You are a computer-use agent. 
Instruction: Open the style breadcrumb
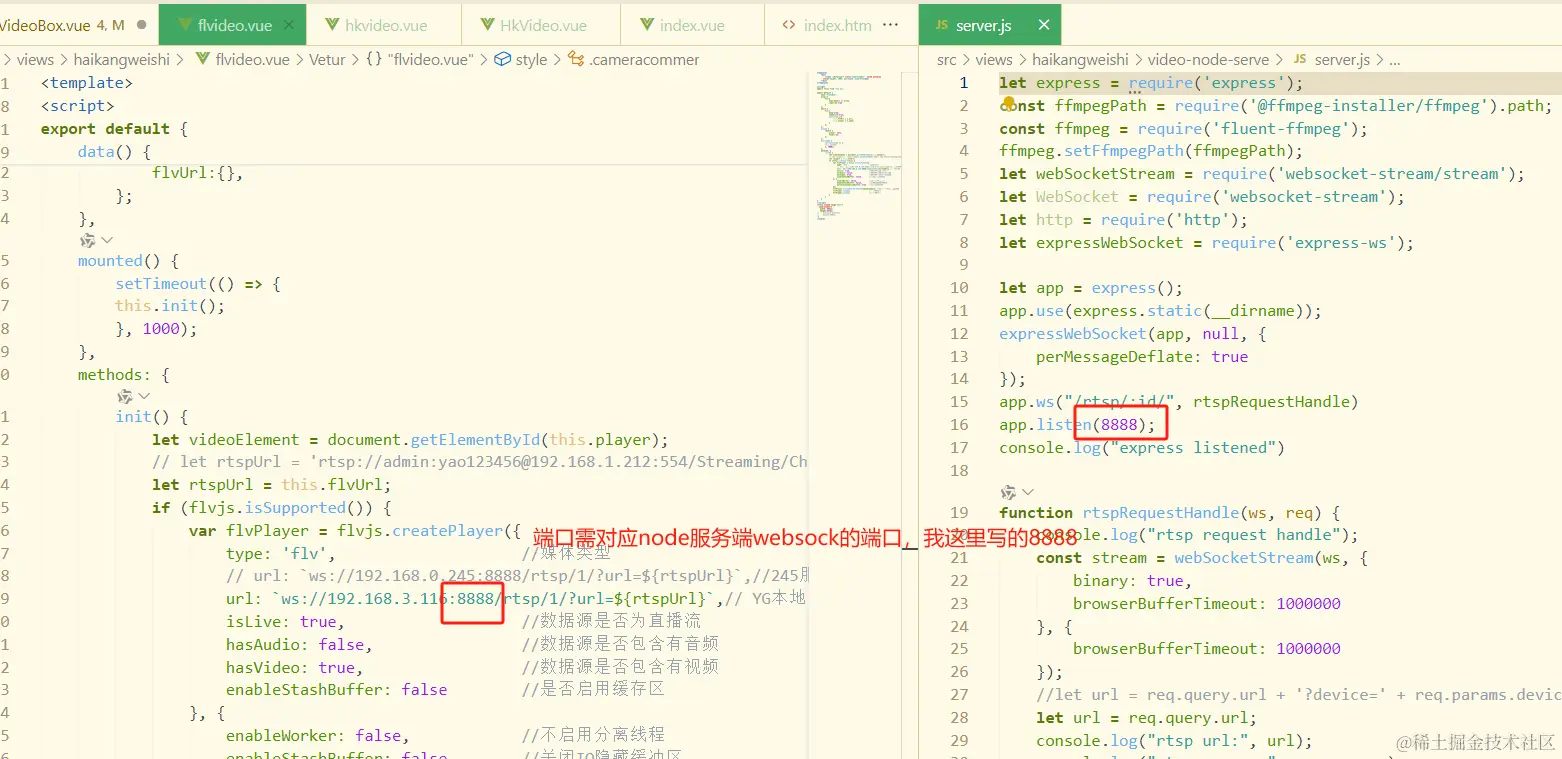click(521, 60)
